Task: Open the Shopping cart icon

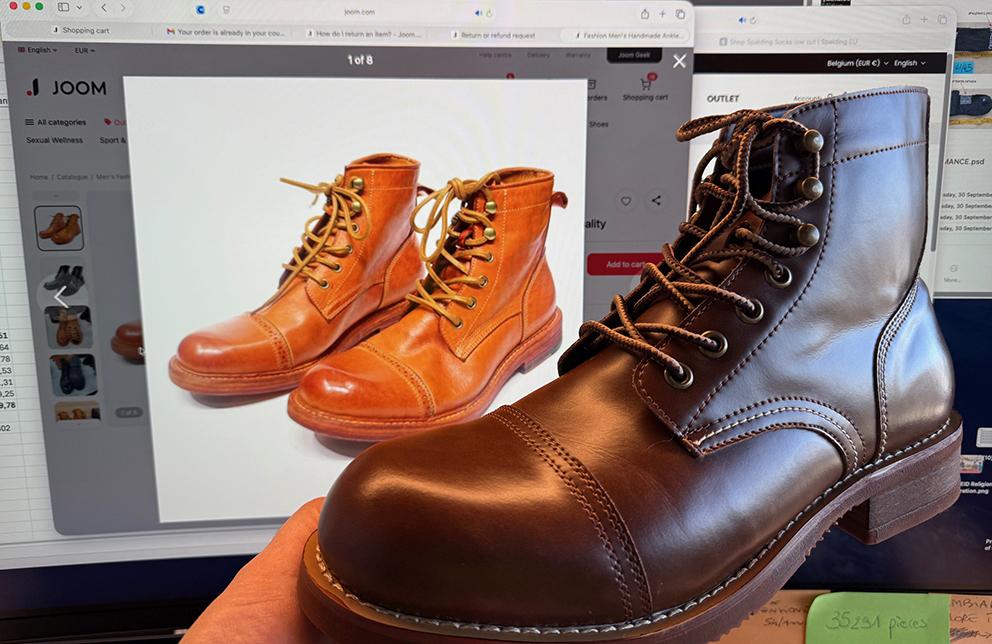Action: (x=645, y=87)
